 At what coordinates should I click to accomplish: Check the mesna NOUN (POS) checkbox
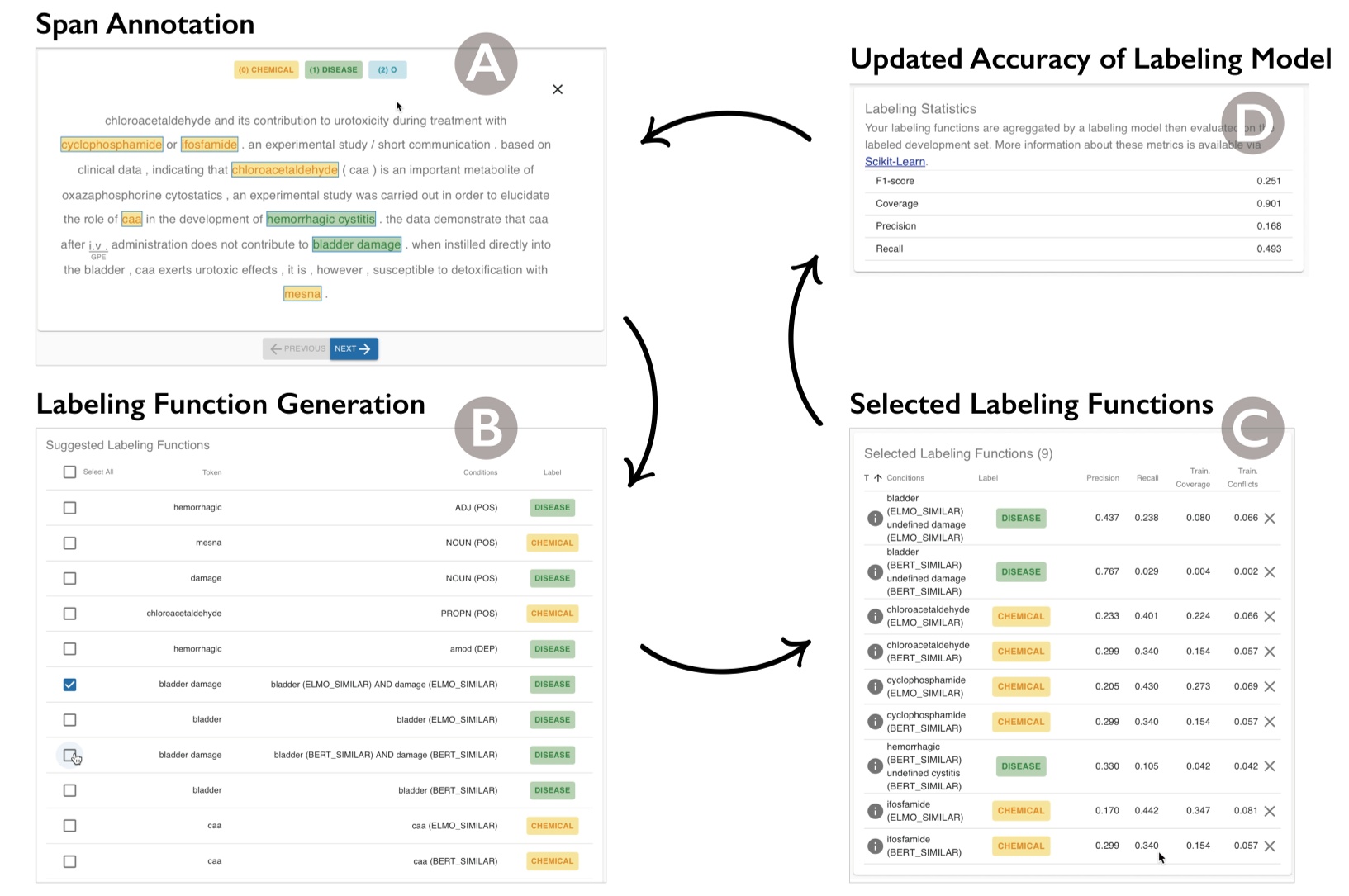pos(70,543)
